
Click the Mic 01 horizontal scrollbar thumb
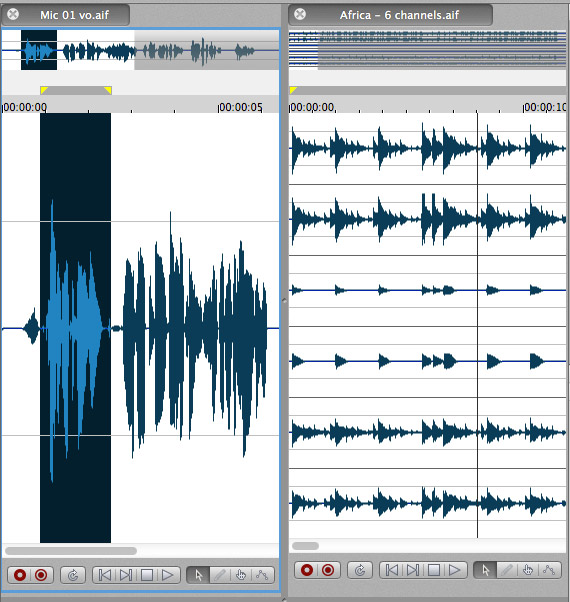pos(71,551)
